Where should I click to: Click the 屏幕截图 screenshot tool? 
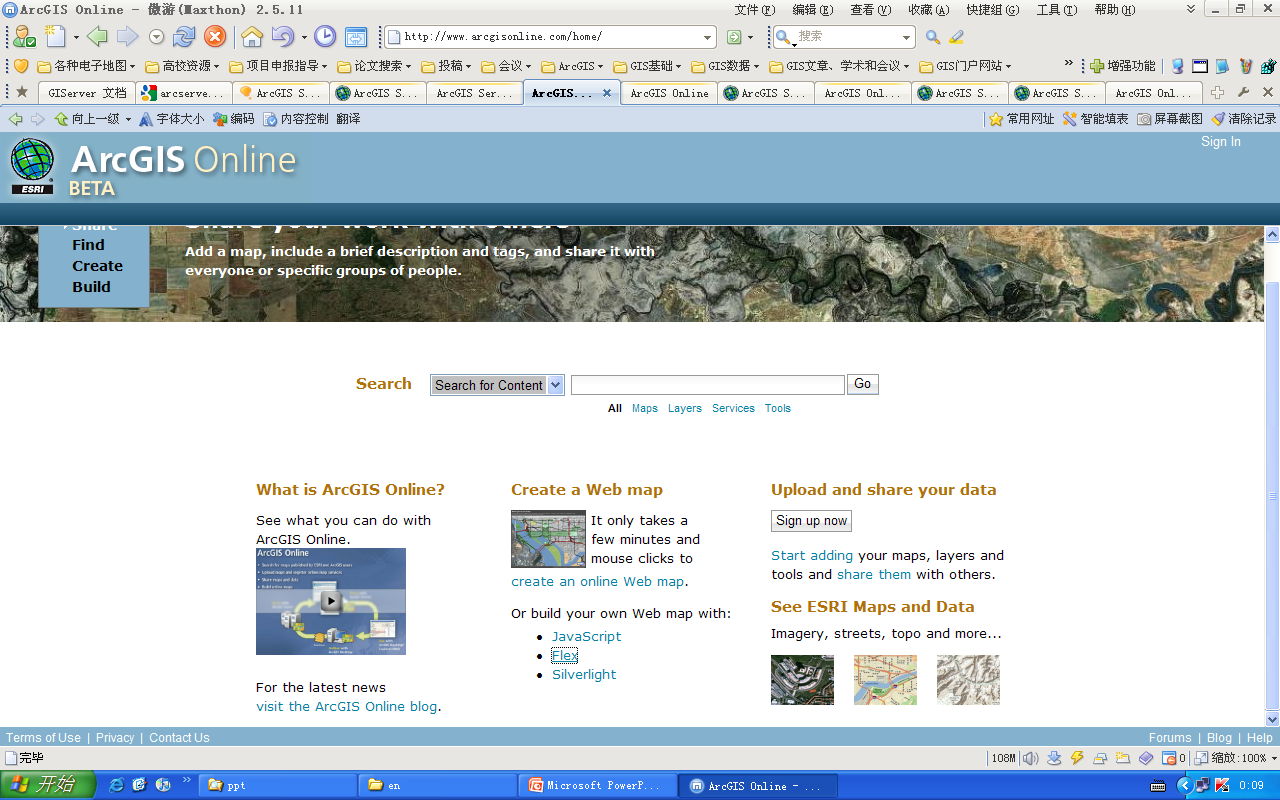pyautogui.click(x=1170, y=118)
